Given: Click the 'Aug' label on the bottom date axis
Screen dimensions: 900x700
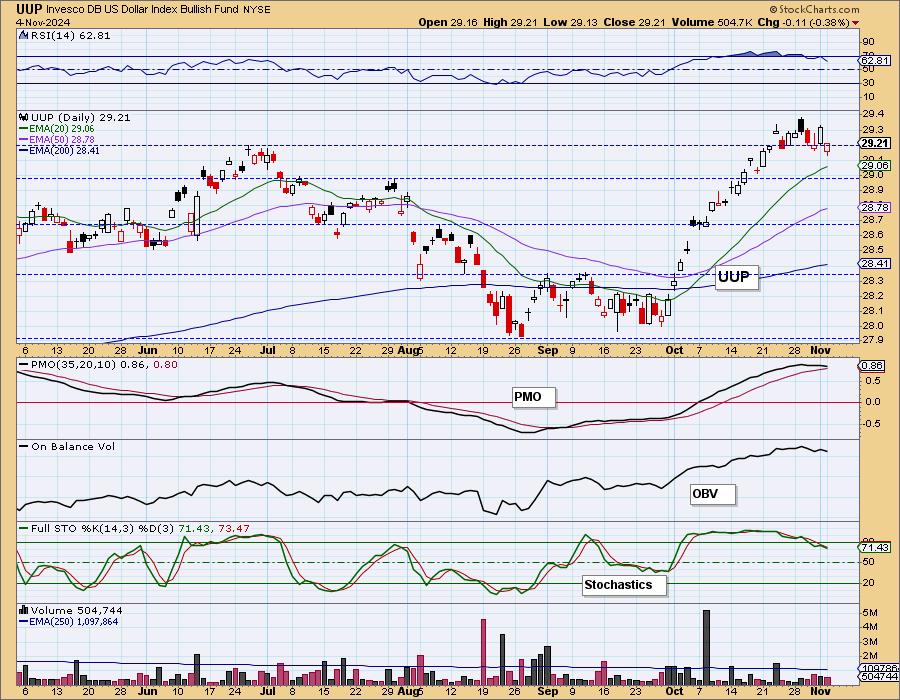Looking at the screenshot, I should [408, 691].
